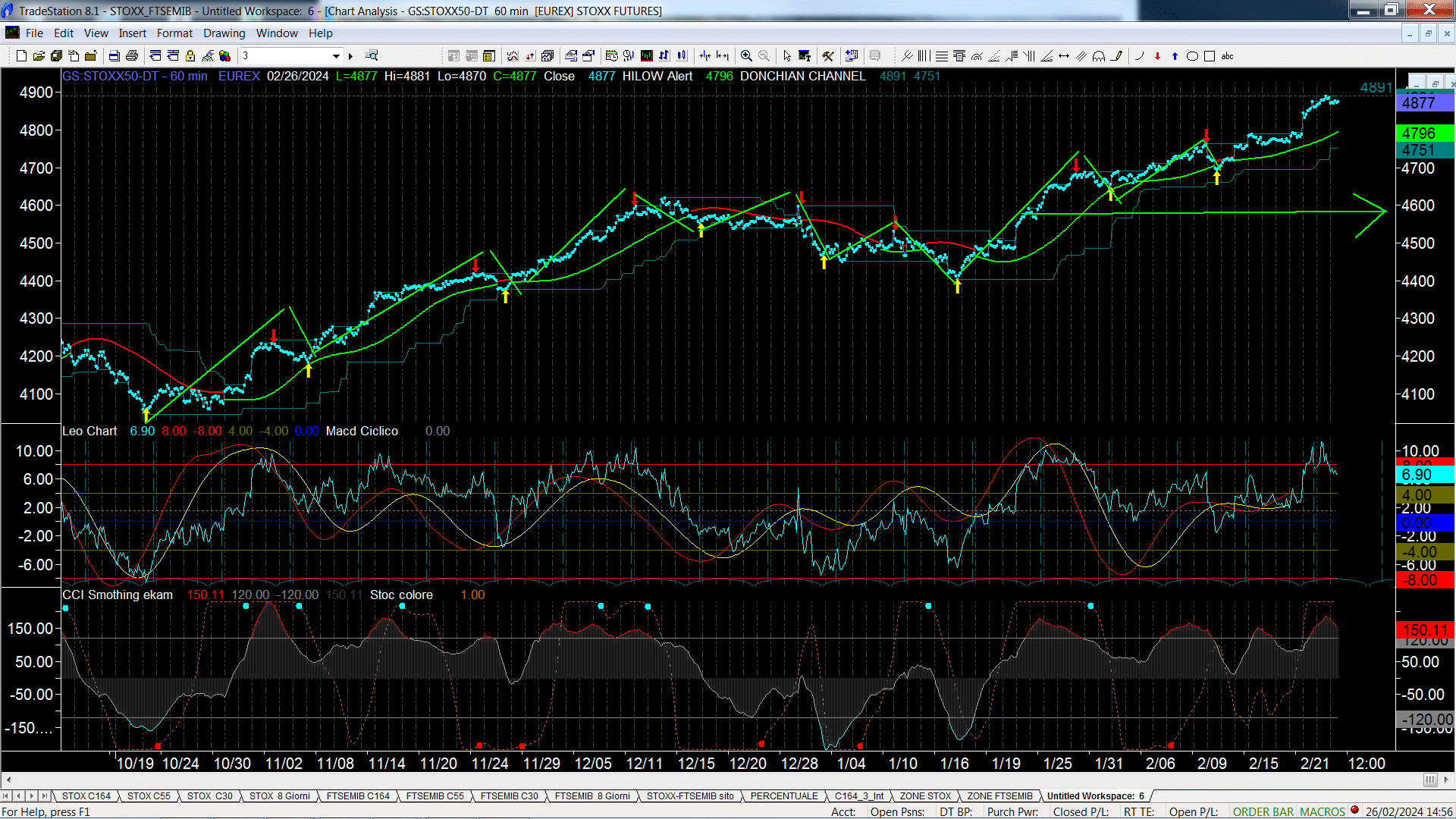Switch to the ZONE STOX tab

coord(925,796)
